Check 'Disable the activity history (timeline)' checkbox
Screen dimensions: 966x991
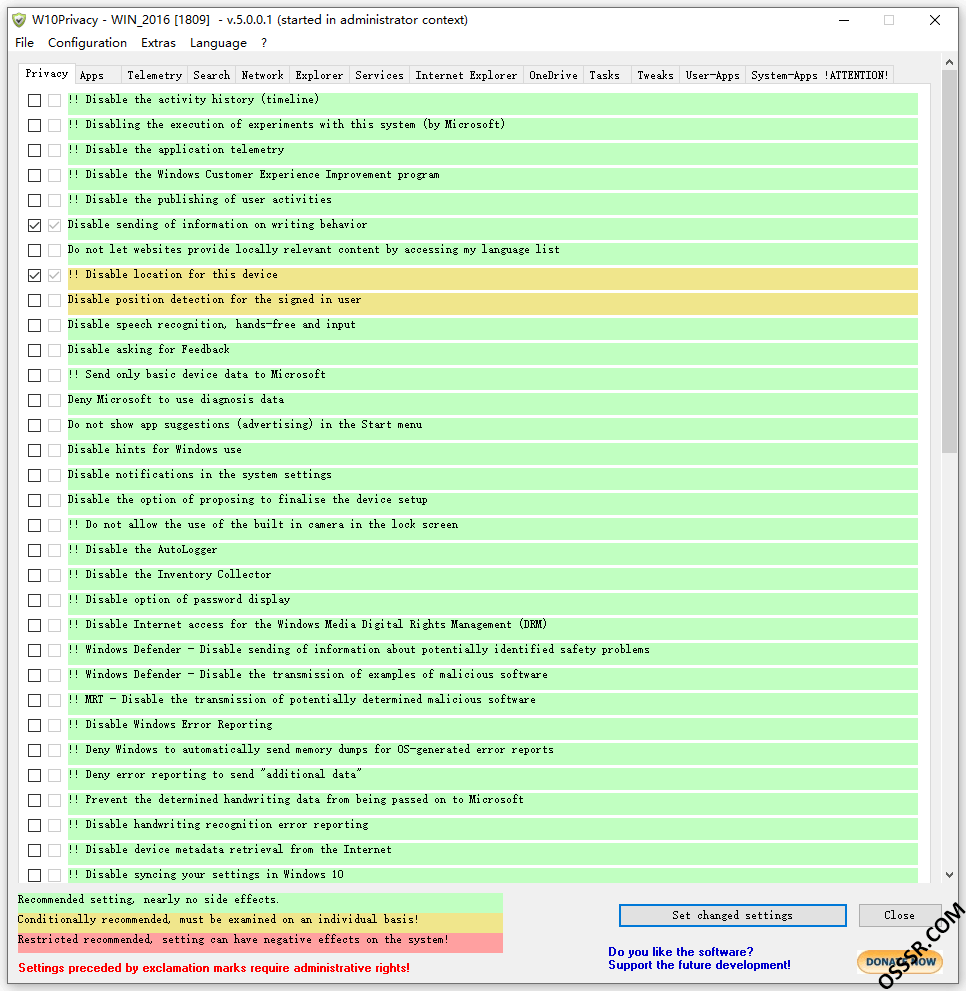point(35,100)
